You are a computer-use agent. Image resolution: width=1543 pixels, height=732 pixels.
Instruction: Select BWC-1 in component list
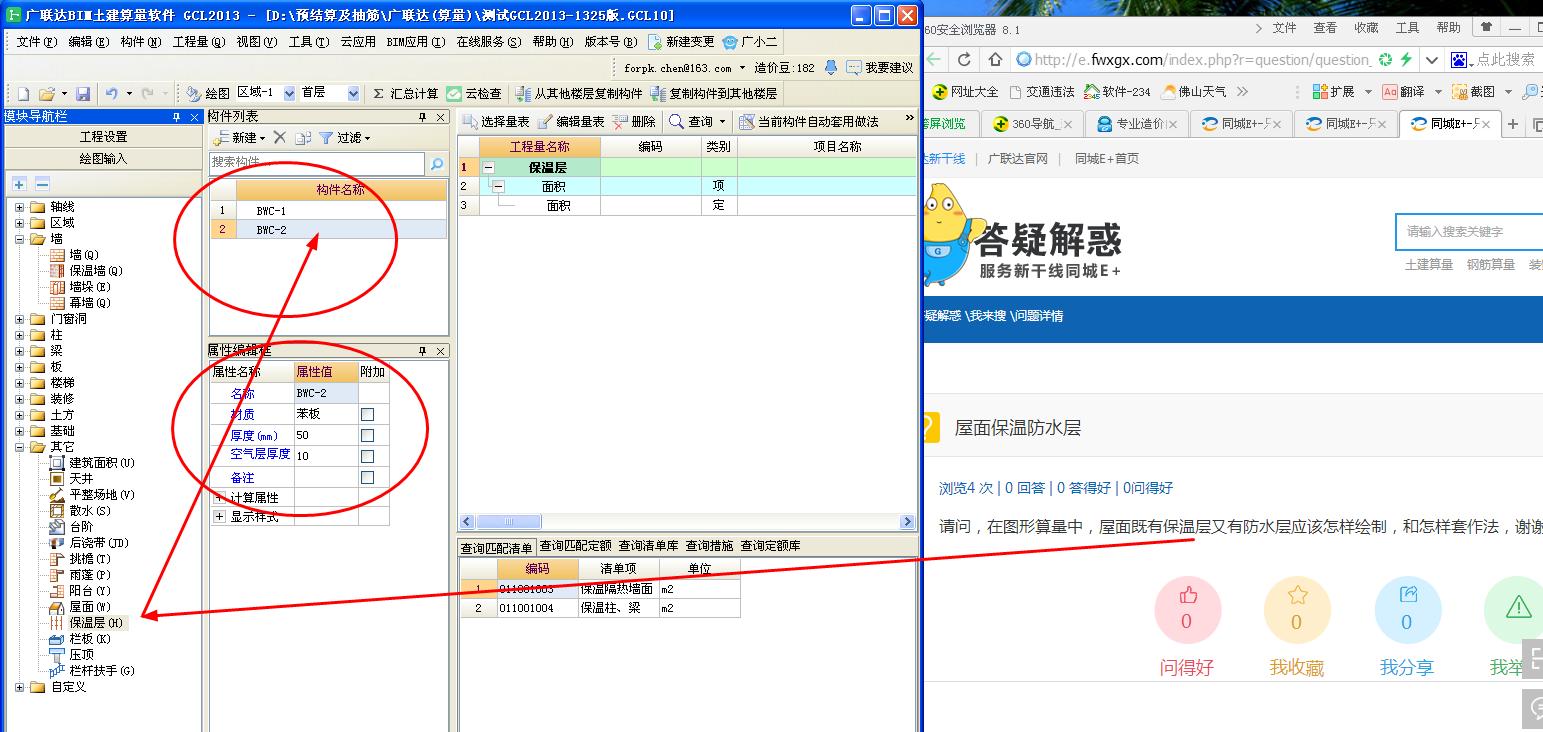point(271,211)
